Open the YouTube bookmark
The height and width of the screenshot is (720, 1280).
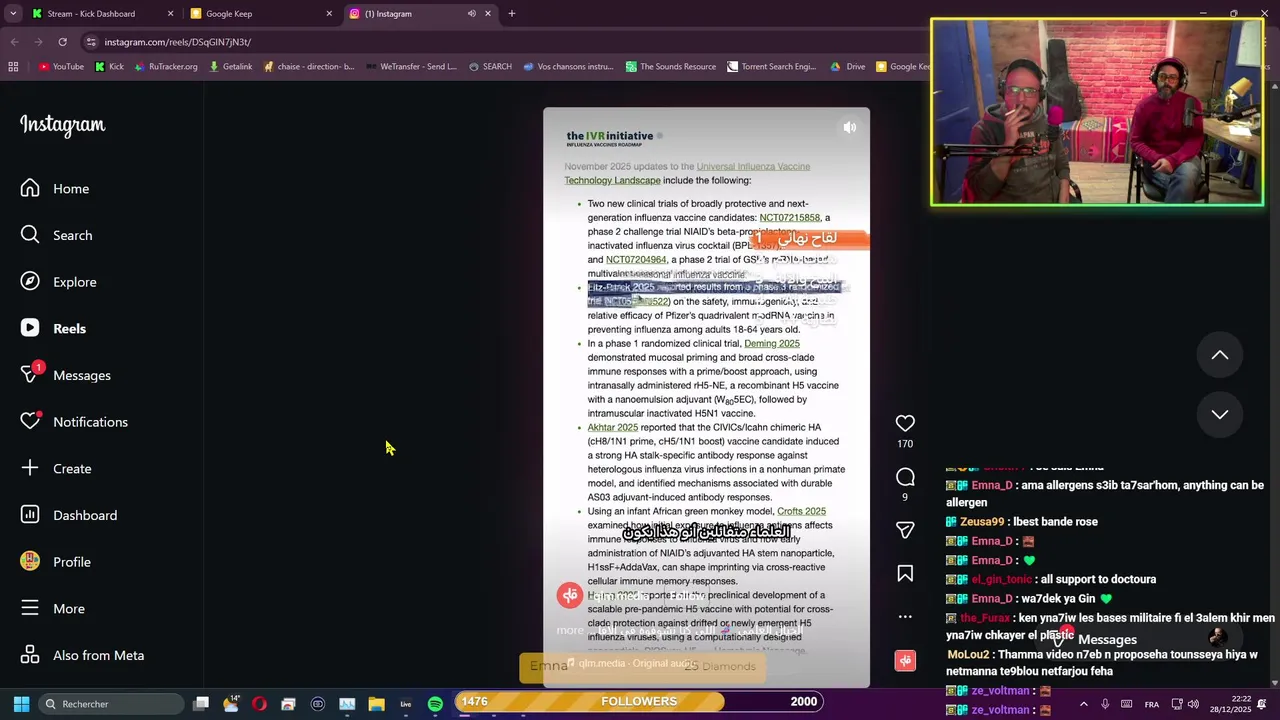click(61, 67)
